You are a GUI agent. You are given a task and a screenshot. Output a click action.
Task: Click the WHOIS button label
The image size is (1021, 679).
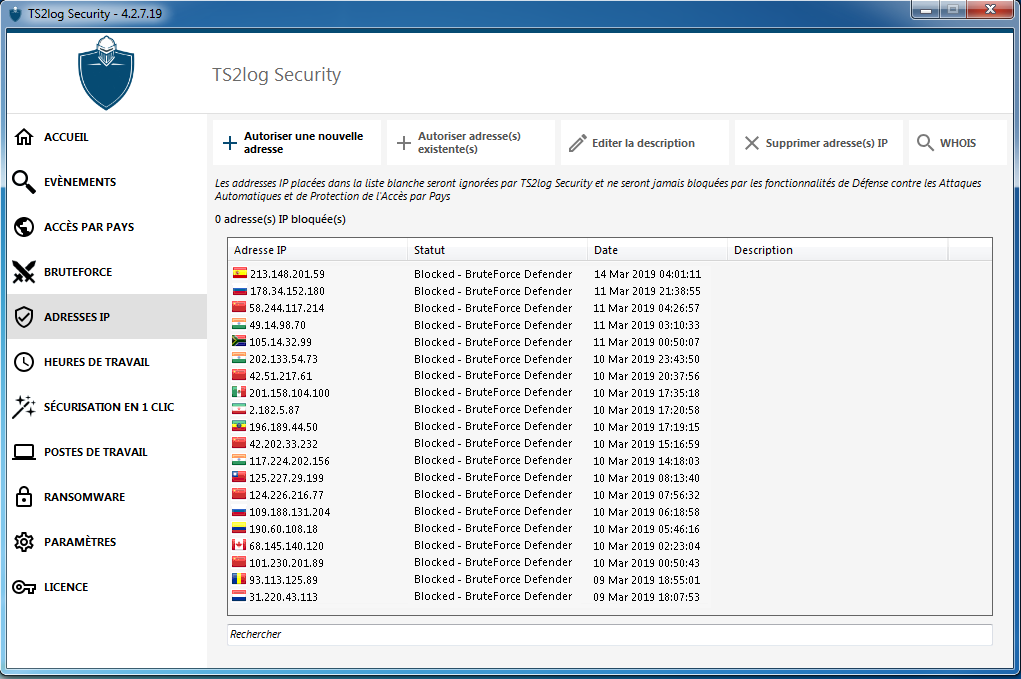958,143
